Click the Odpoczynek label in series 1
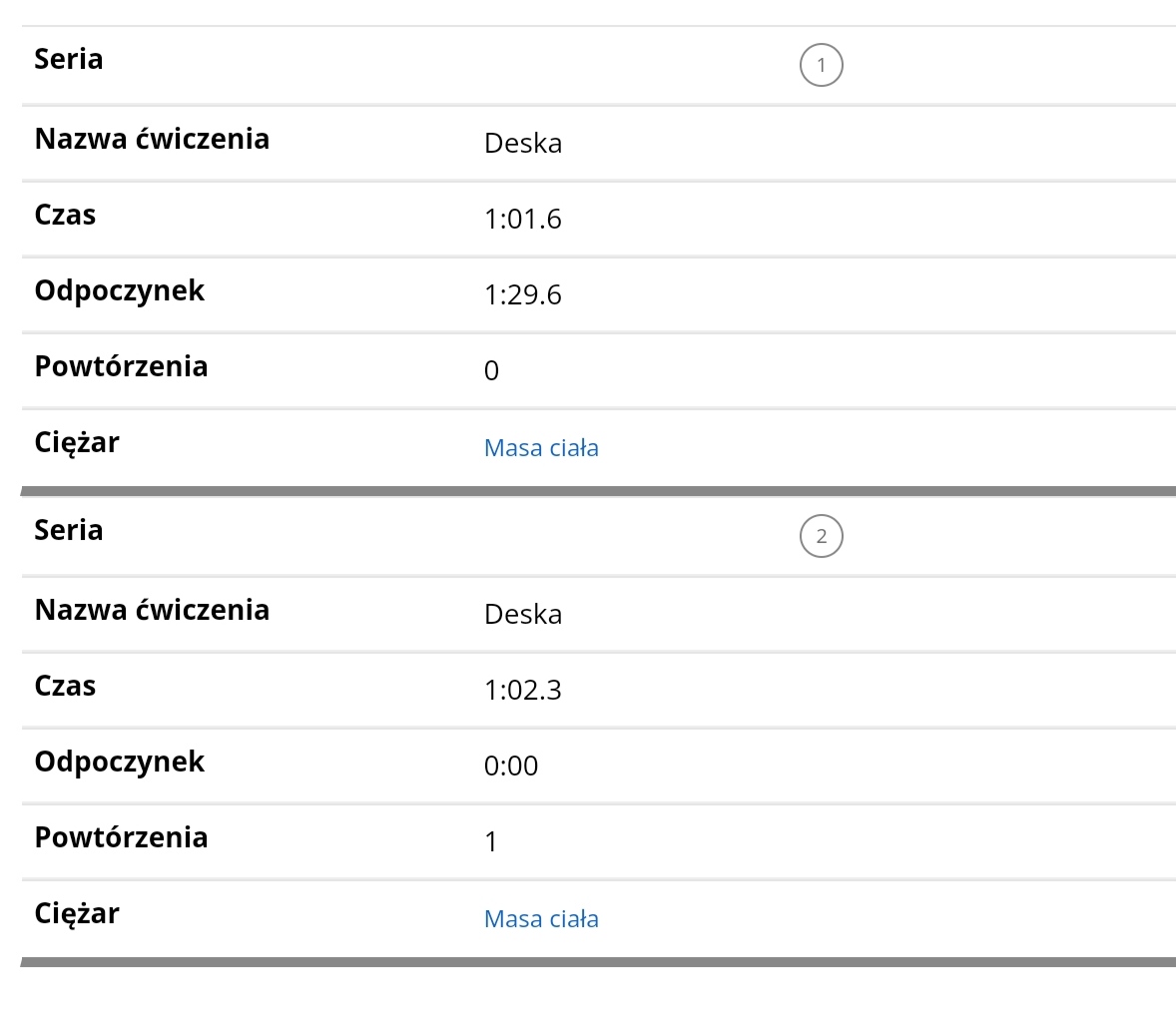Viewport: 1176px width, 1014px height. click(120, 291)
